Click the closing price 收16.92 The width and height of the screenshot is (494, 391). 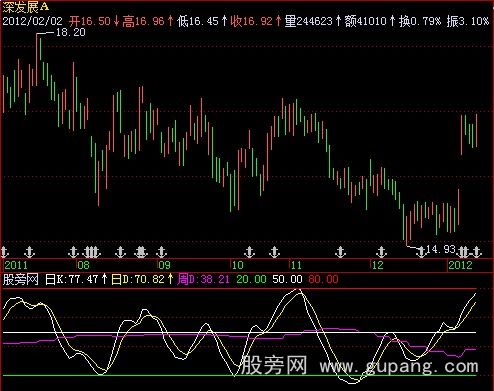tap(252, 21)
